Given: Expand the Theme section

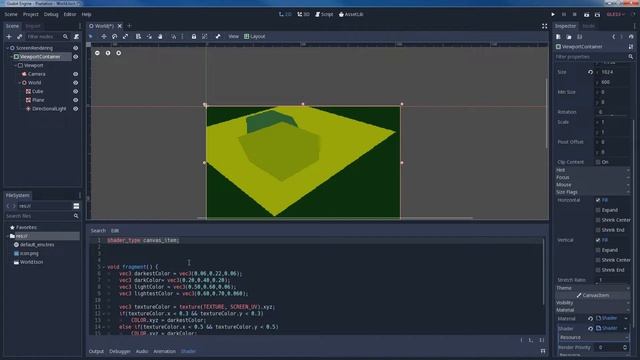Looking at the screenshot, I should [x=592, y=288].
